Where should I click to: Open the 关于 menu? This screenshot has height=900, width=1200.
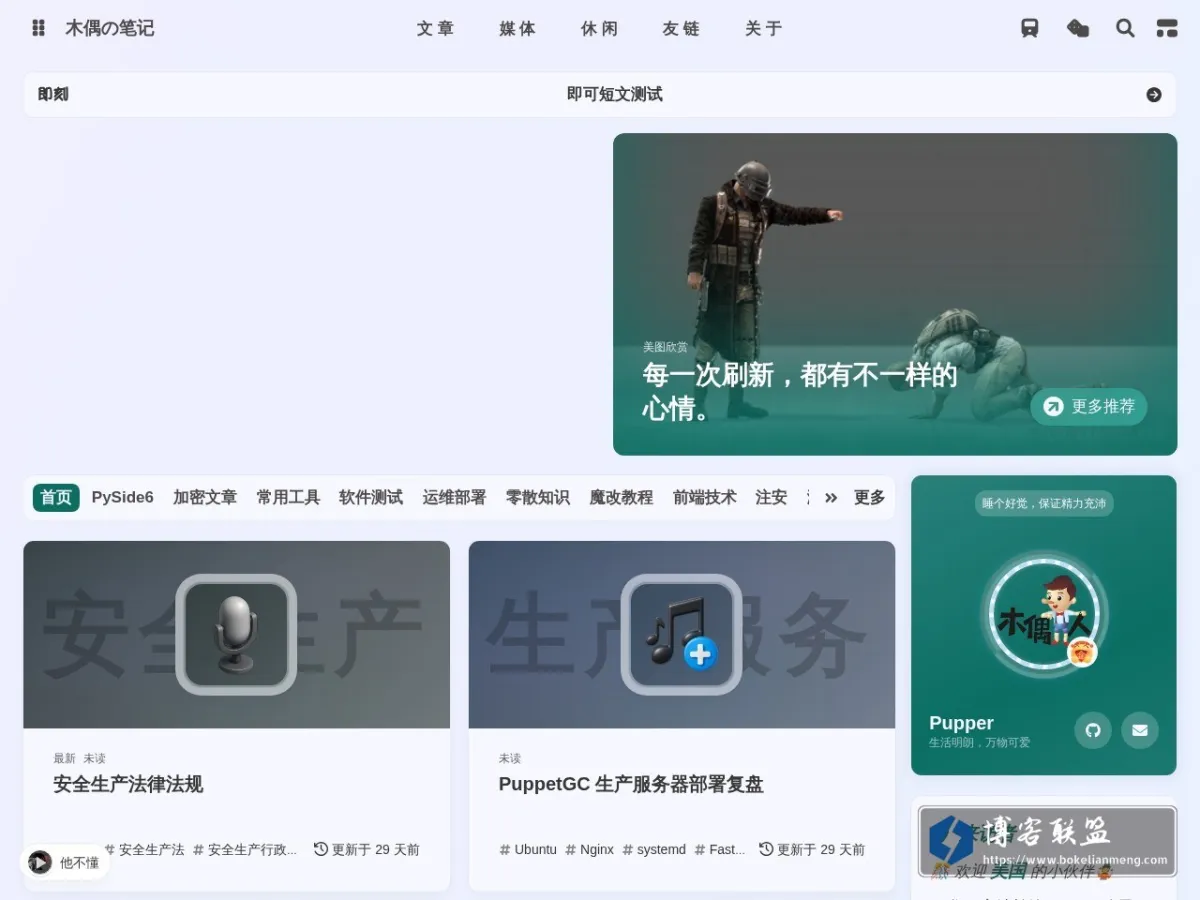pos(763,29)
